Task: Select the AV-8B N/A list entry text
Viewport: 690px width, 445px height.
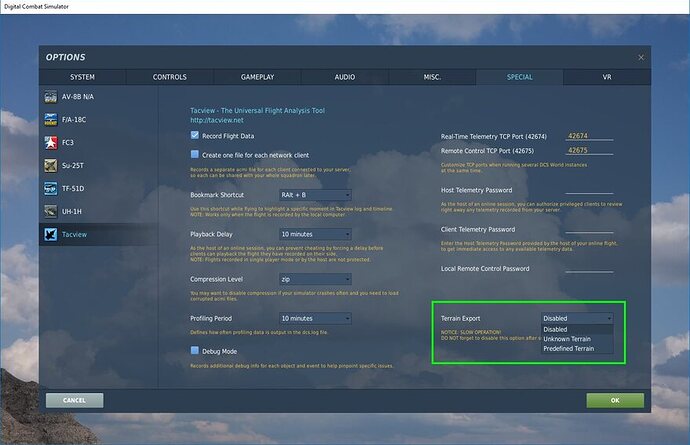Action: tap(78, 97)
